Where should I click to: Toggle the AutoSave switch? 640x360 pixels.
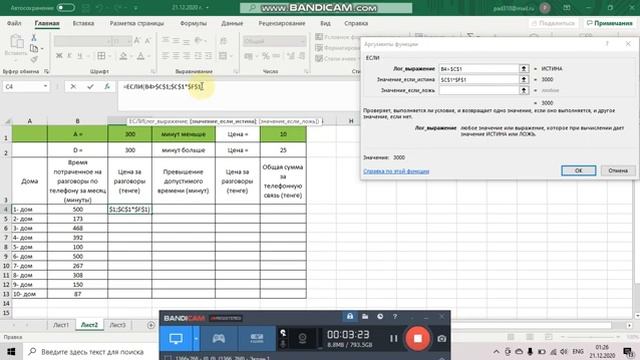(x=65, y=8)
